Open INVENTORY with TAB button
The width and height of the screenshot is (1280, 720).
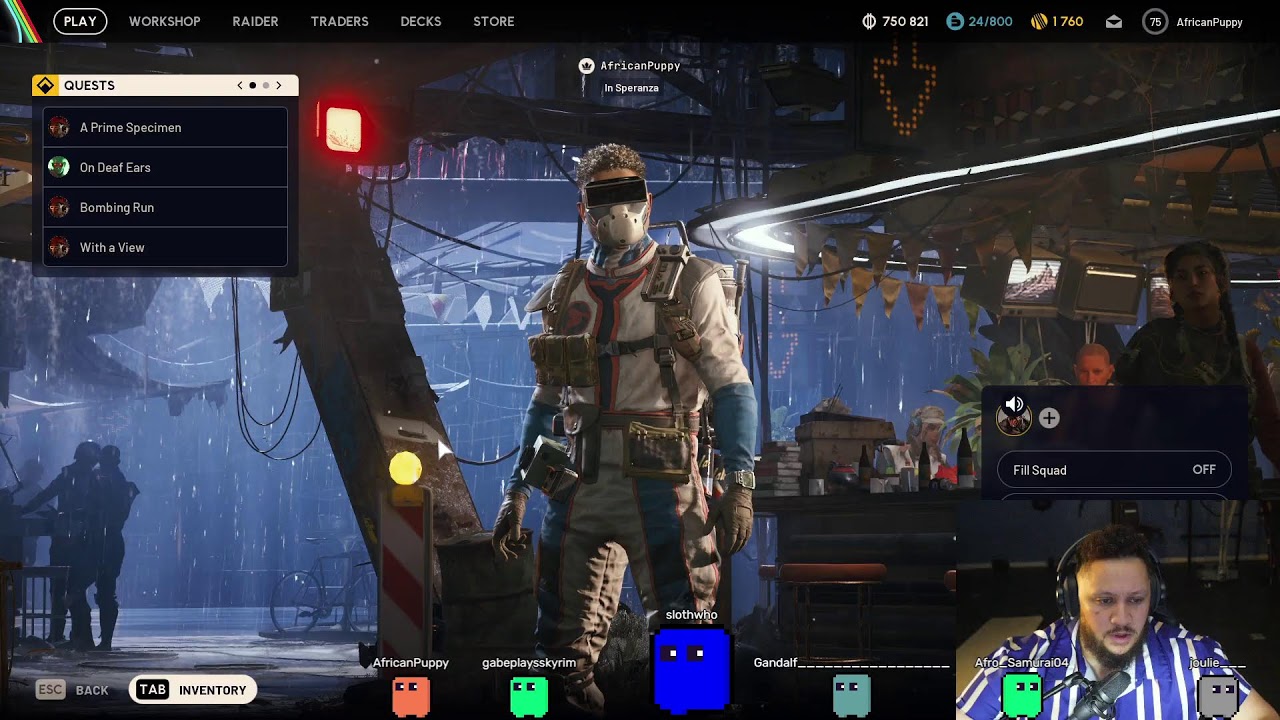(193, 690)
